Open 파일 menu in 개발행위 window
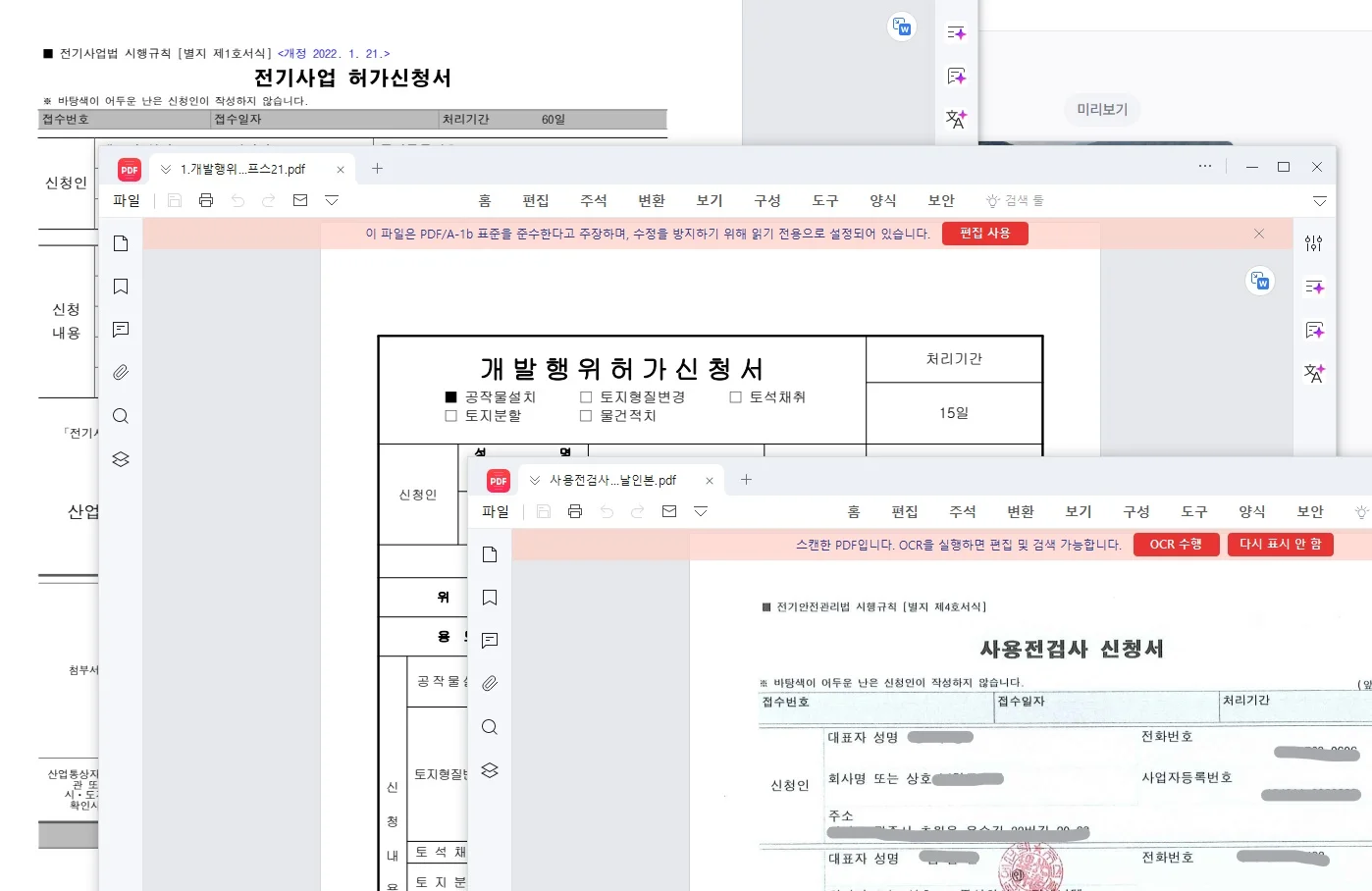This screenshot has width=1372, height=891. tap(127, 200)
